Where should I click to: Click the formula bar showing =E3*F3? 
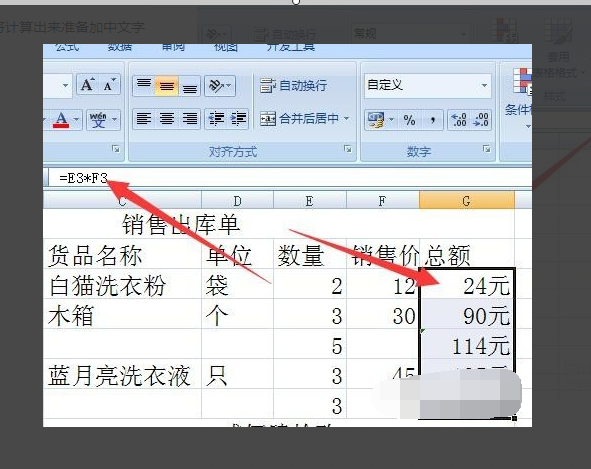(x=290, y=178)
